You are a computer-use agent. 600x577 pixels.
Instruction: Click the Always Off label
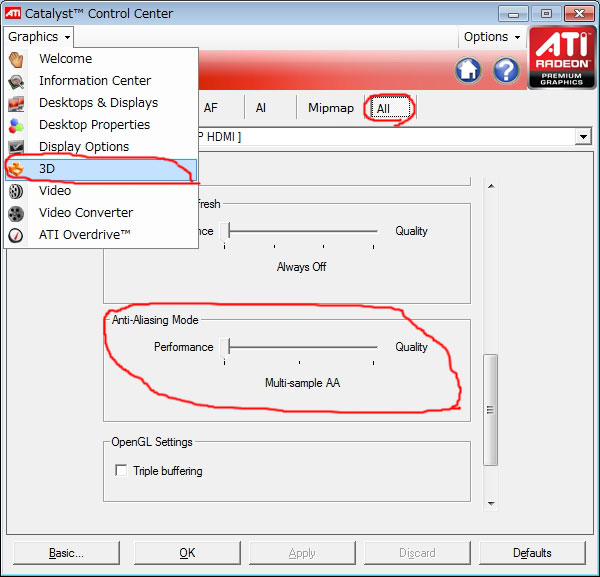[x=302, y=267]
